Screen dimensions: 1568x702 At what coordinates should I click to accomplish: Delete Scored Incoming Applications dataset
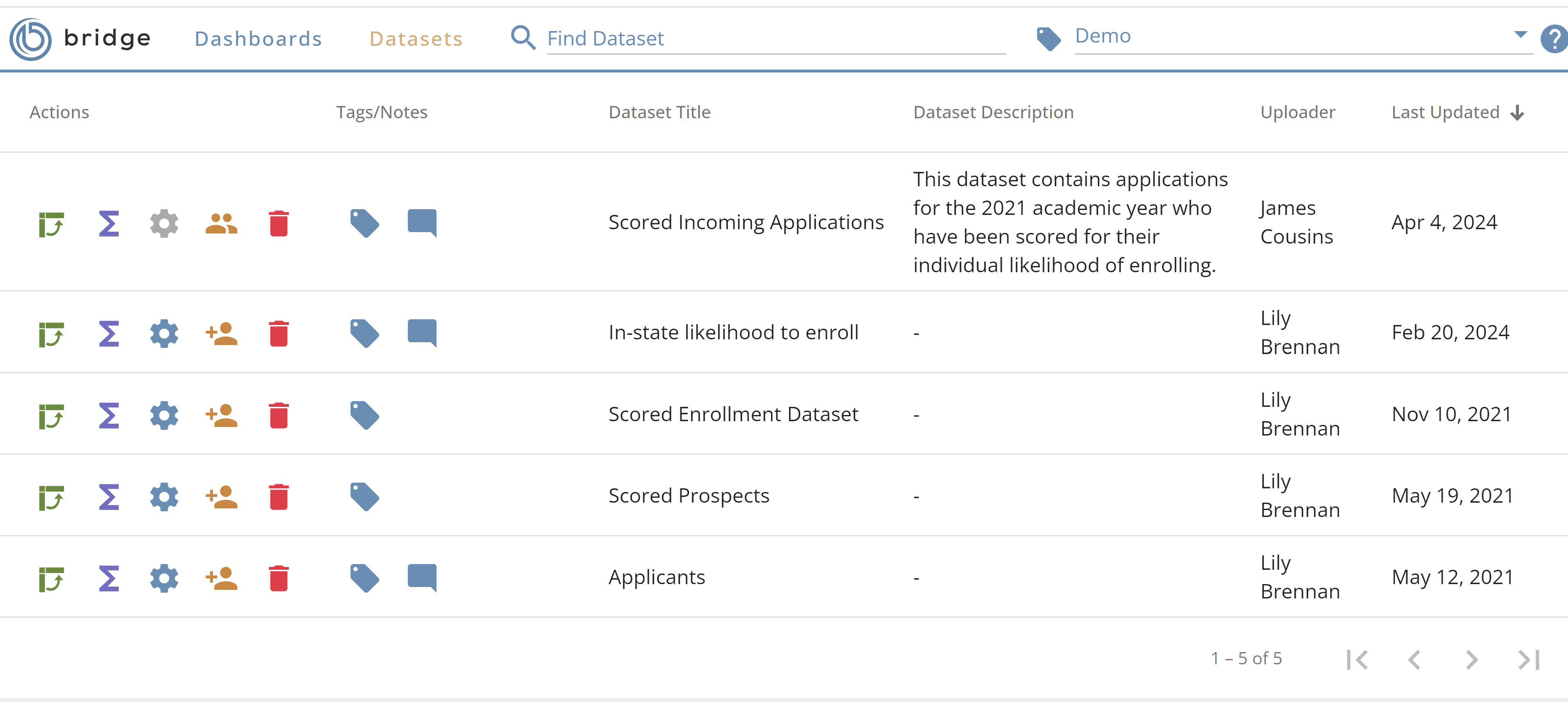click(279, 223)
